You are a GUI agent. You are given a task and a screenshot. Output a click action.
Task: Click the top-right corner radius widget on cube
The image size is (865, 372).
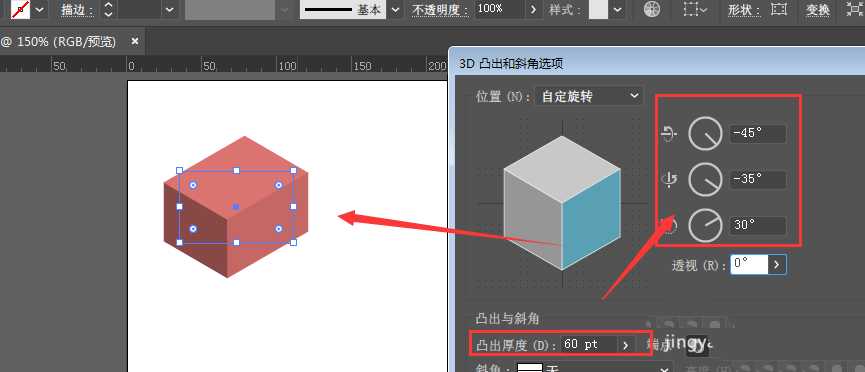pyautogui.click(x=279, y=185)
